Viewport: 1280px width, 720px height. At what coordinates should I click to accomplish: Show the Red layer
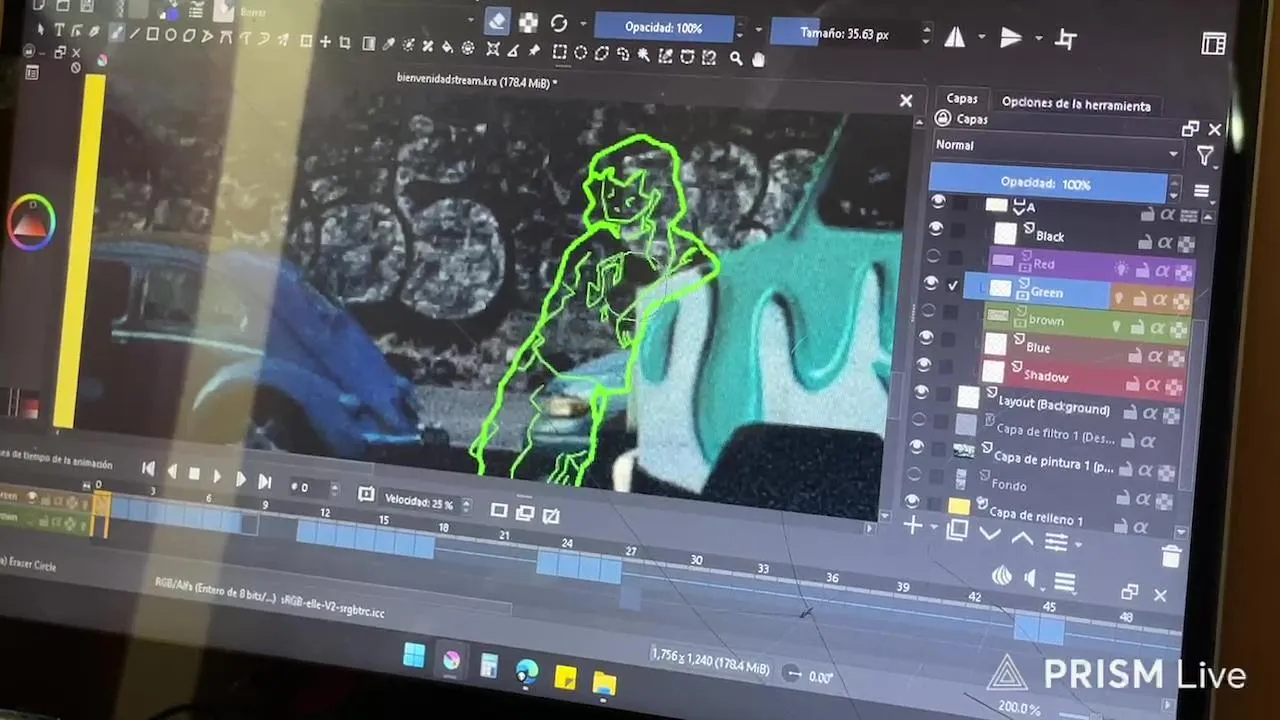pyautogui.click(x=935, y=257)
